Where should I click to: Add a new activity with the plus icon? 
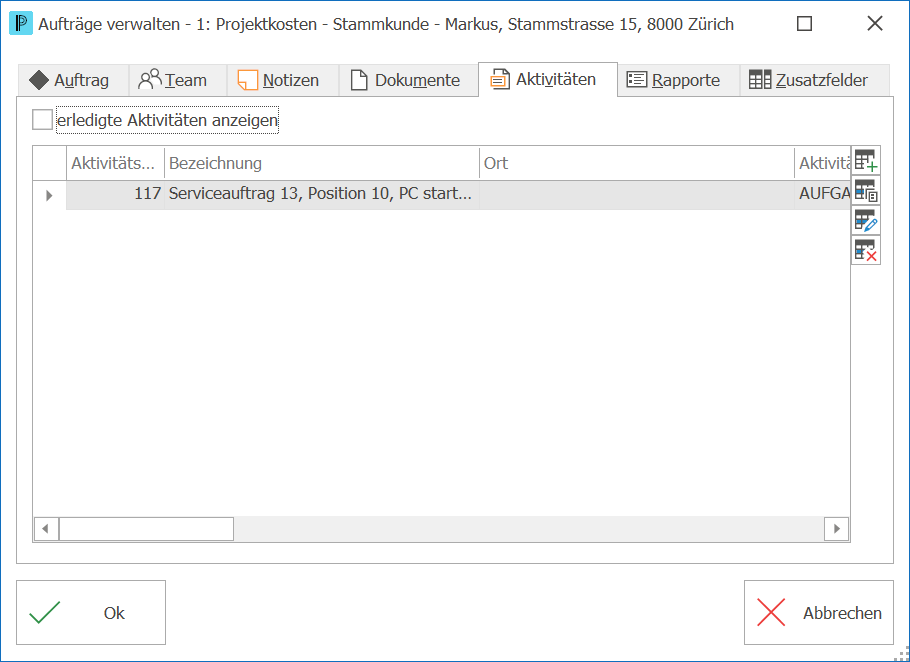[866, 161]
